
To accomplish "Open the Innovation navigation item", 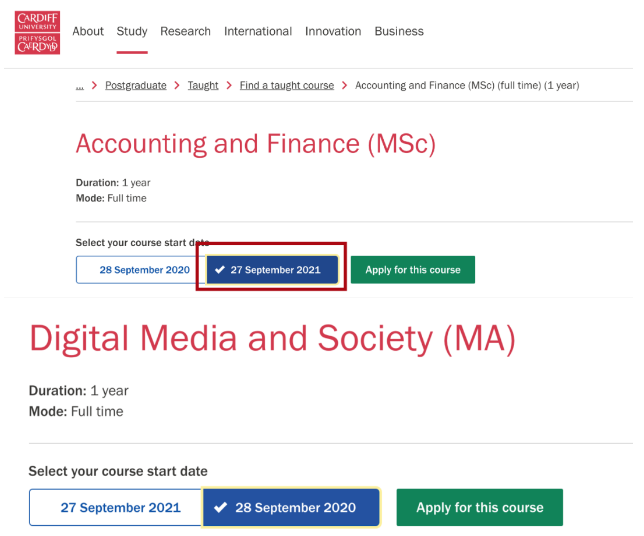I will click(333, 31).
